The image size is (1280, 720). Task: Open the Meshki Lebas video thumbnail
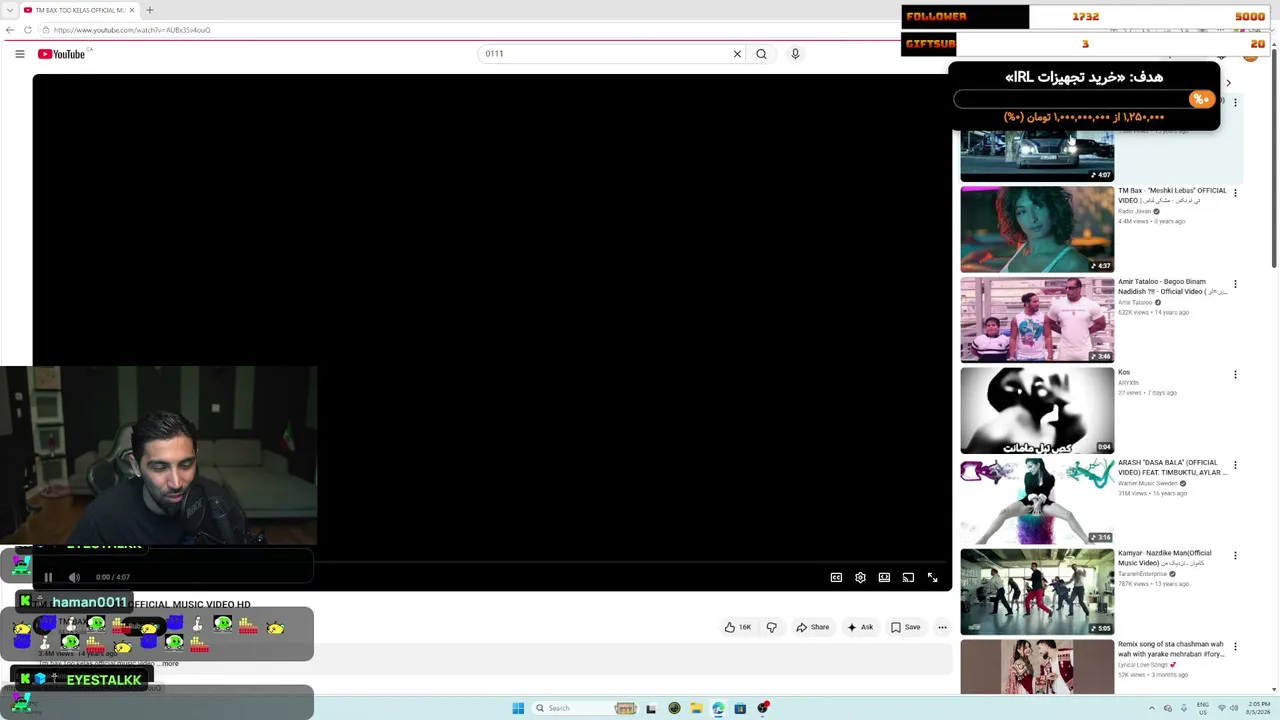[x=1037, y=229]
